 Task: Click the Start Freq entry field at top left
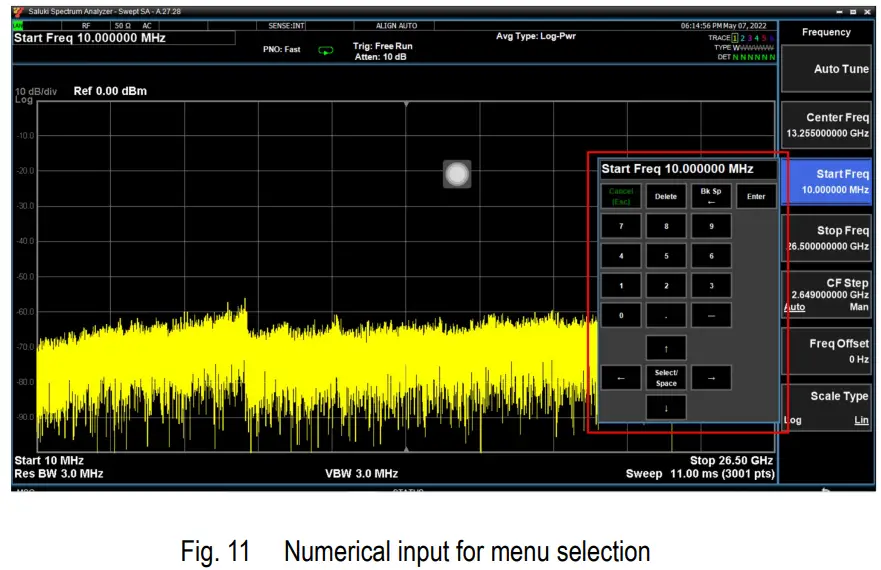point(124,38)
